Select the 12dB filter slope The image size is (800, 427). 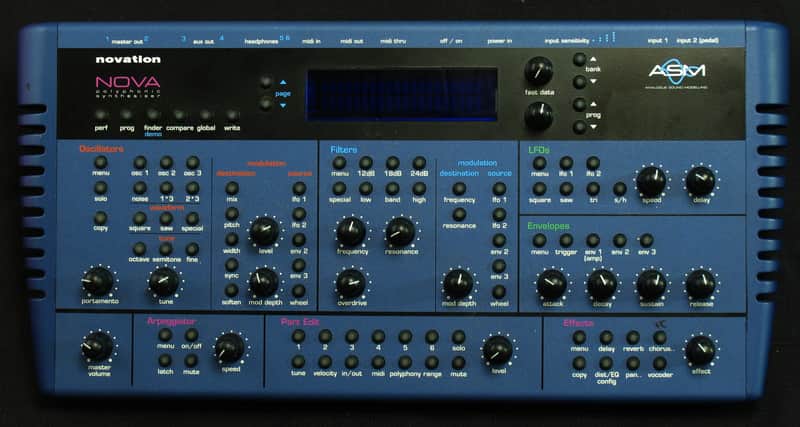point(366,163)
